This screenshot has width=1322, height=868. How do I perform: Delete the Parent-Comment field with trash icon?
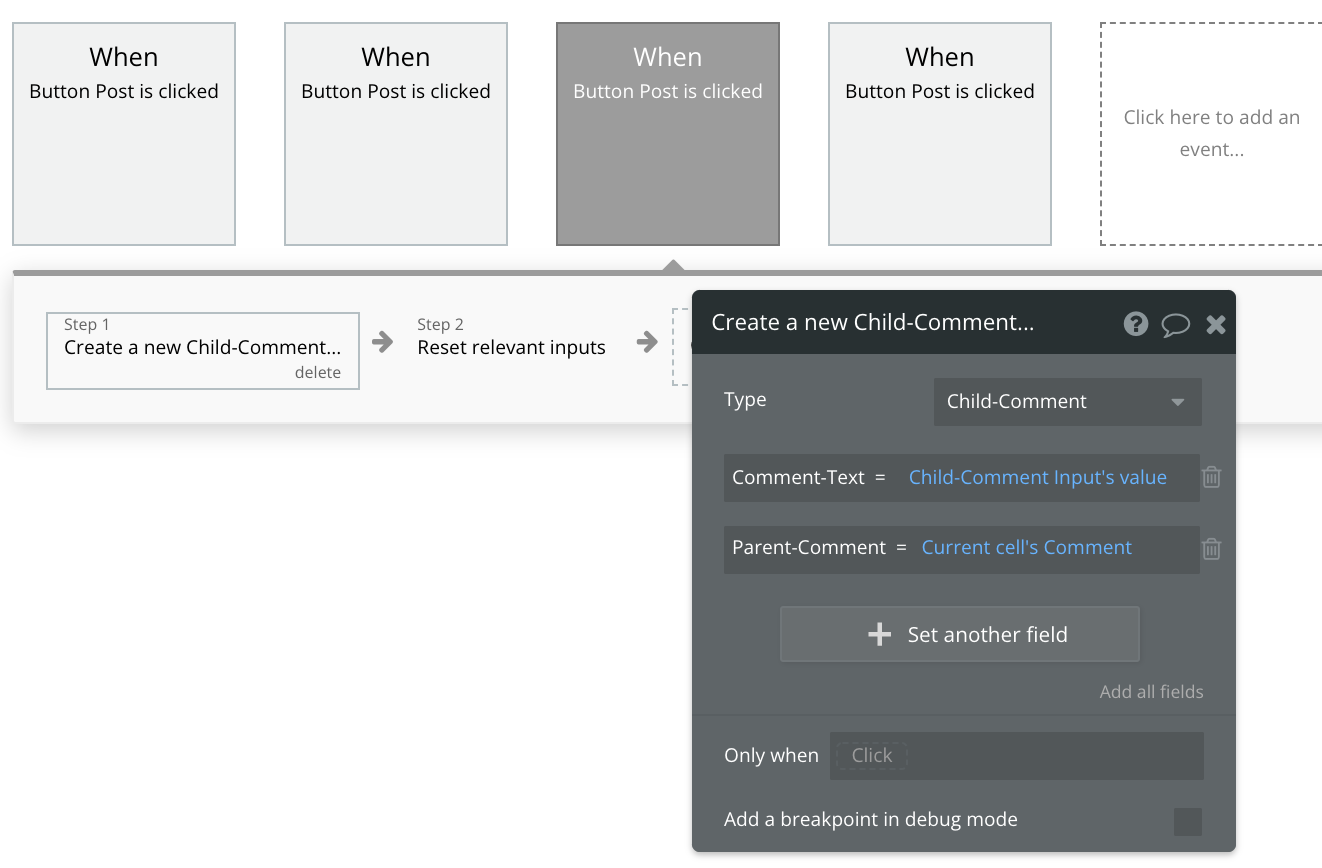(1211, 548)
